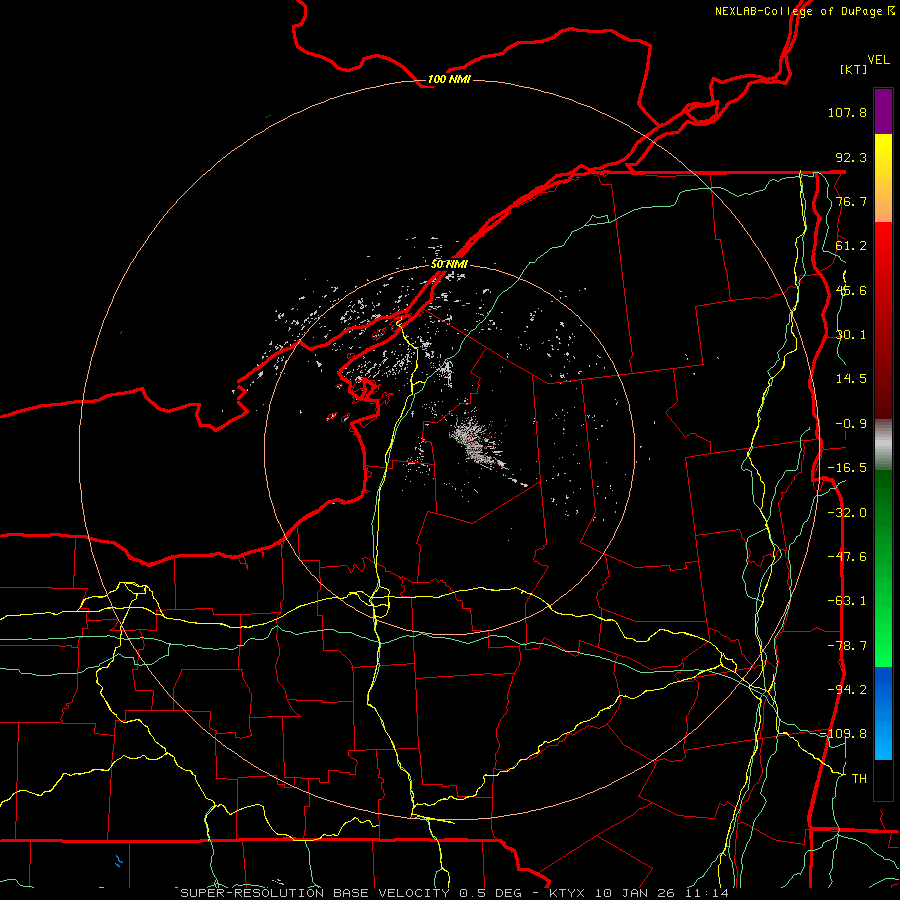Click the -94.2 value on velocity scale
Viewport: 900px width, 900px height.
coord(847,690)
